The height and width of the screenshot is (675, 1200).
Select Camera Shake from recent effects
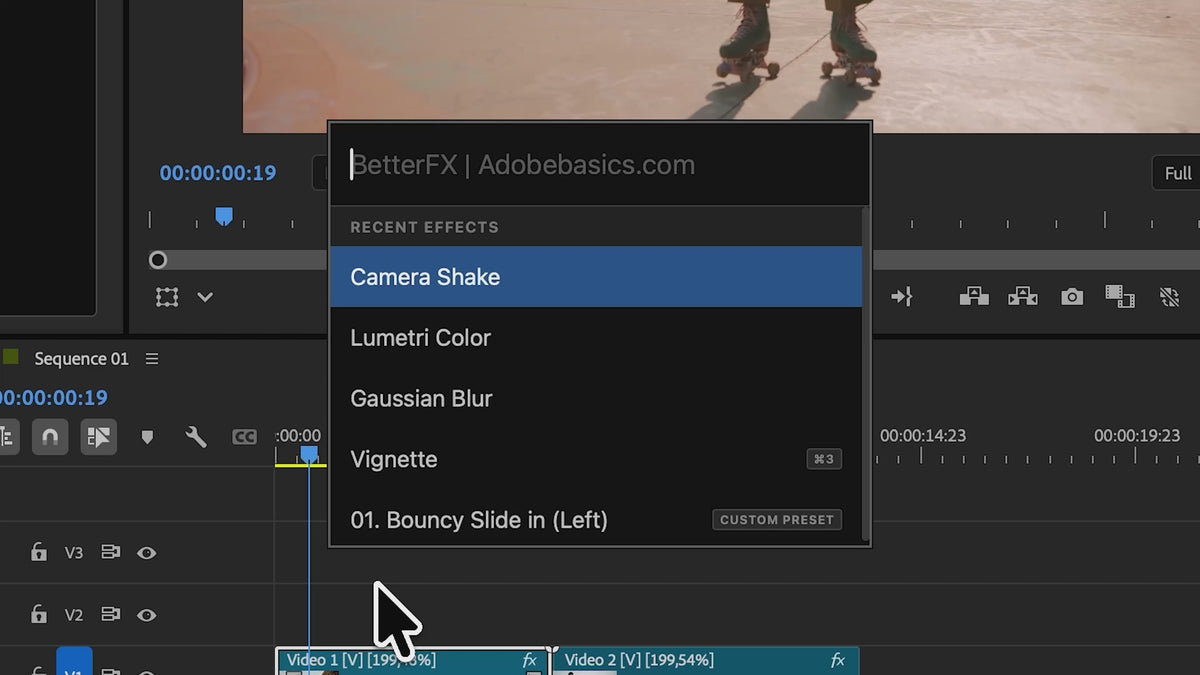(x=595, y=277)
